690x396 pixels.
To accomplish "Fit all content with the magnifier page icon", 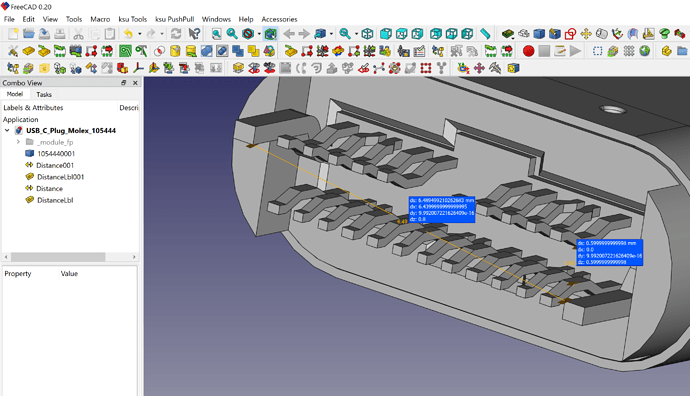I will [x=217, y=34].
